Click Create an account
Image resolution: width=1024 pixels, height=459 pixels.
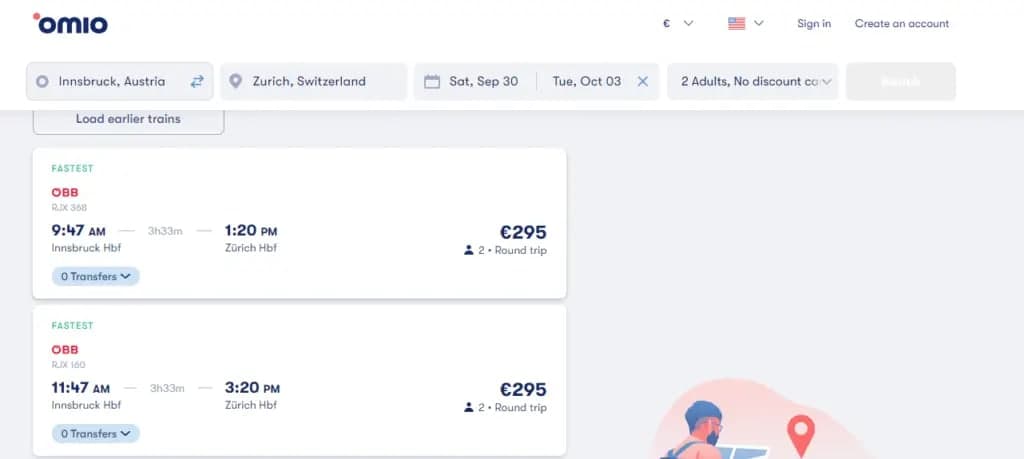pos(902,23)
